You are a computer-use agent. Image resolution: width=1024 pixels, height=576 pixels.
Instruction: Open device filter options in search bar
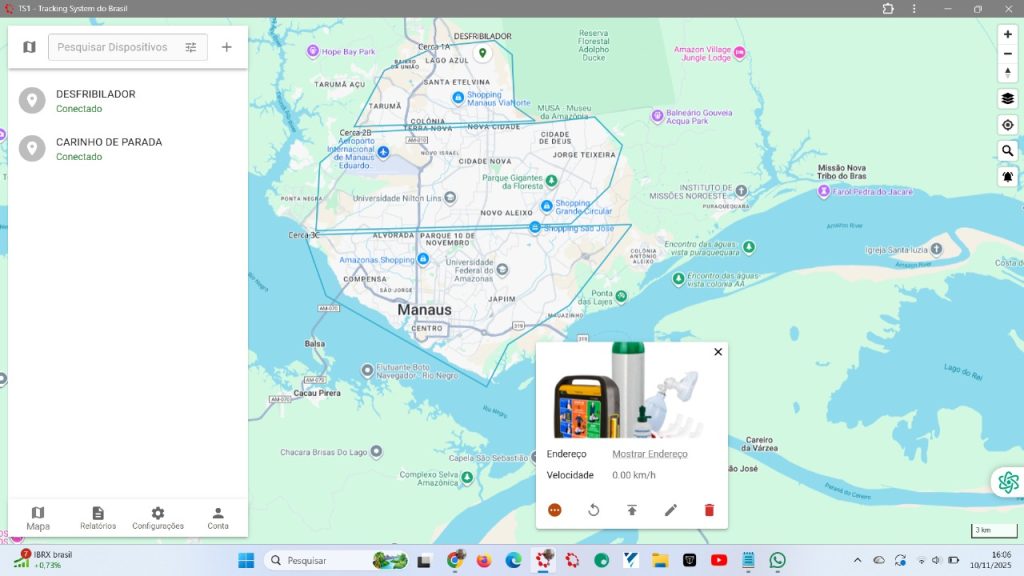pyautogui.click(x=190, y=47)
